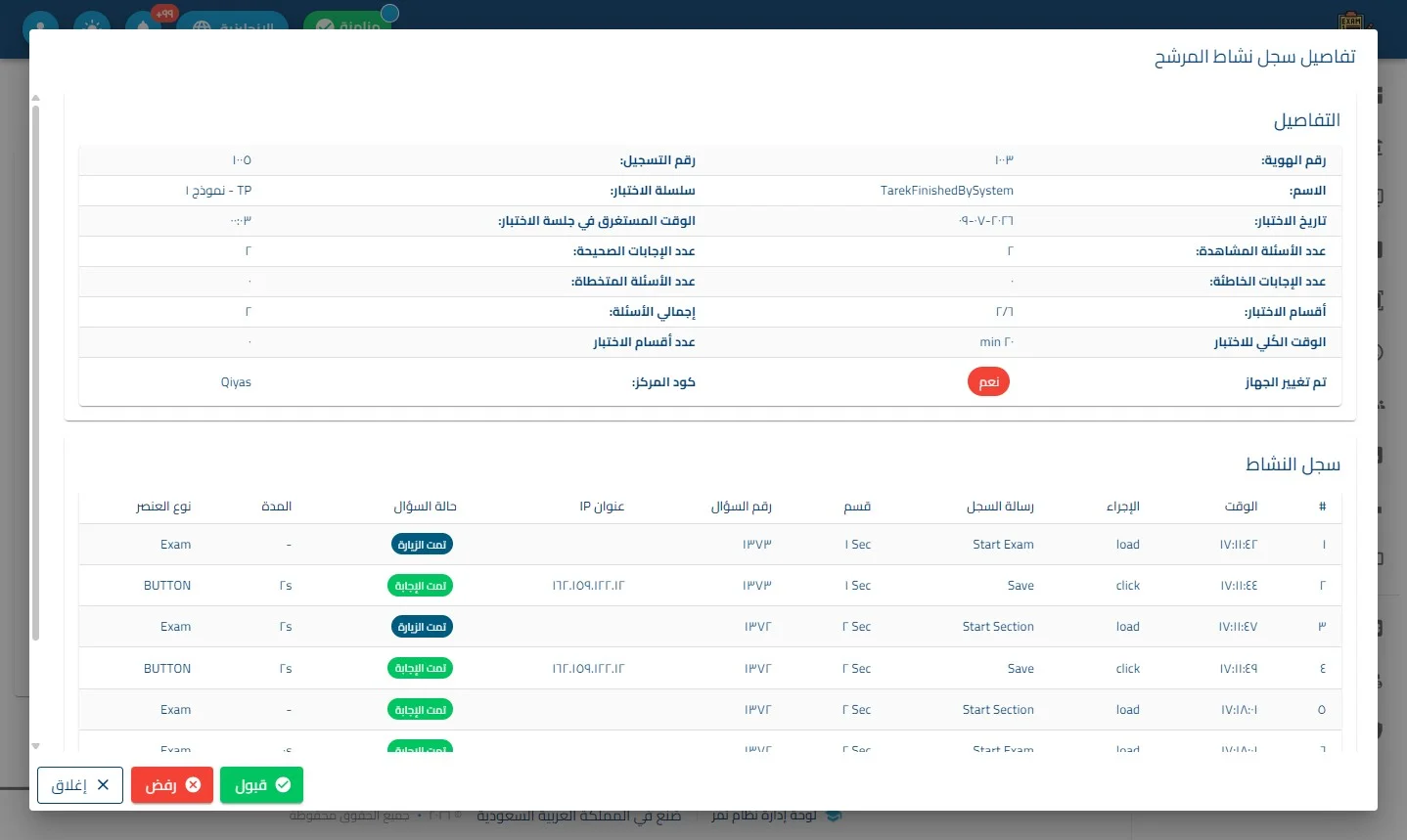The width and height of the screenshot is (1407, 840).
Task: Click the BUTTON element type in row ٢
Action: point(167,586)
